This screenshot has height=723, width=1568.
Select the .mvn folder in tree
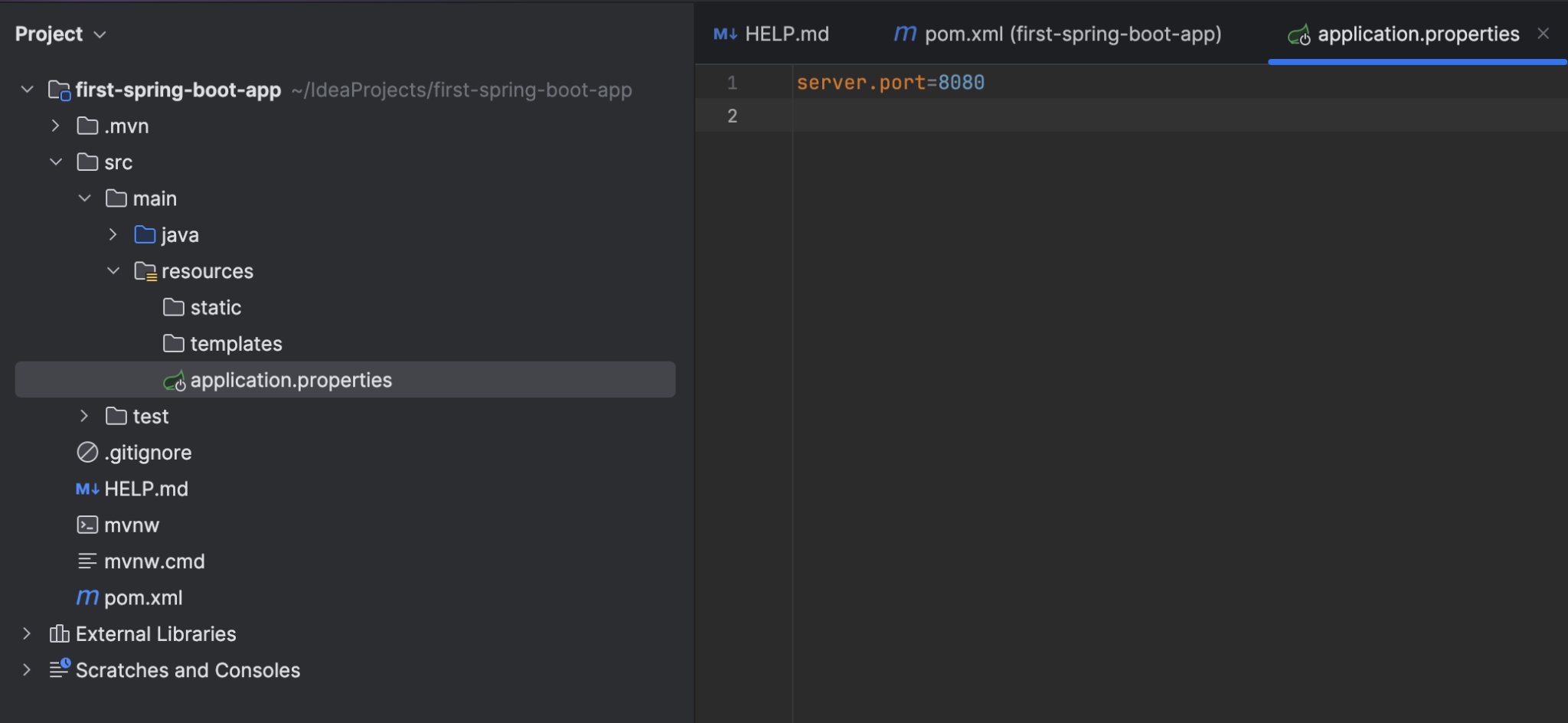(x=126, y=126)
